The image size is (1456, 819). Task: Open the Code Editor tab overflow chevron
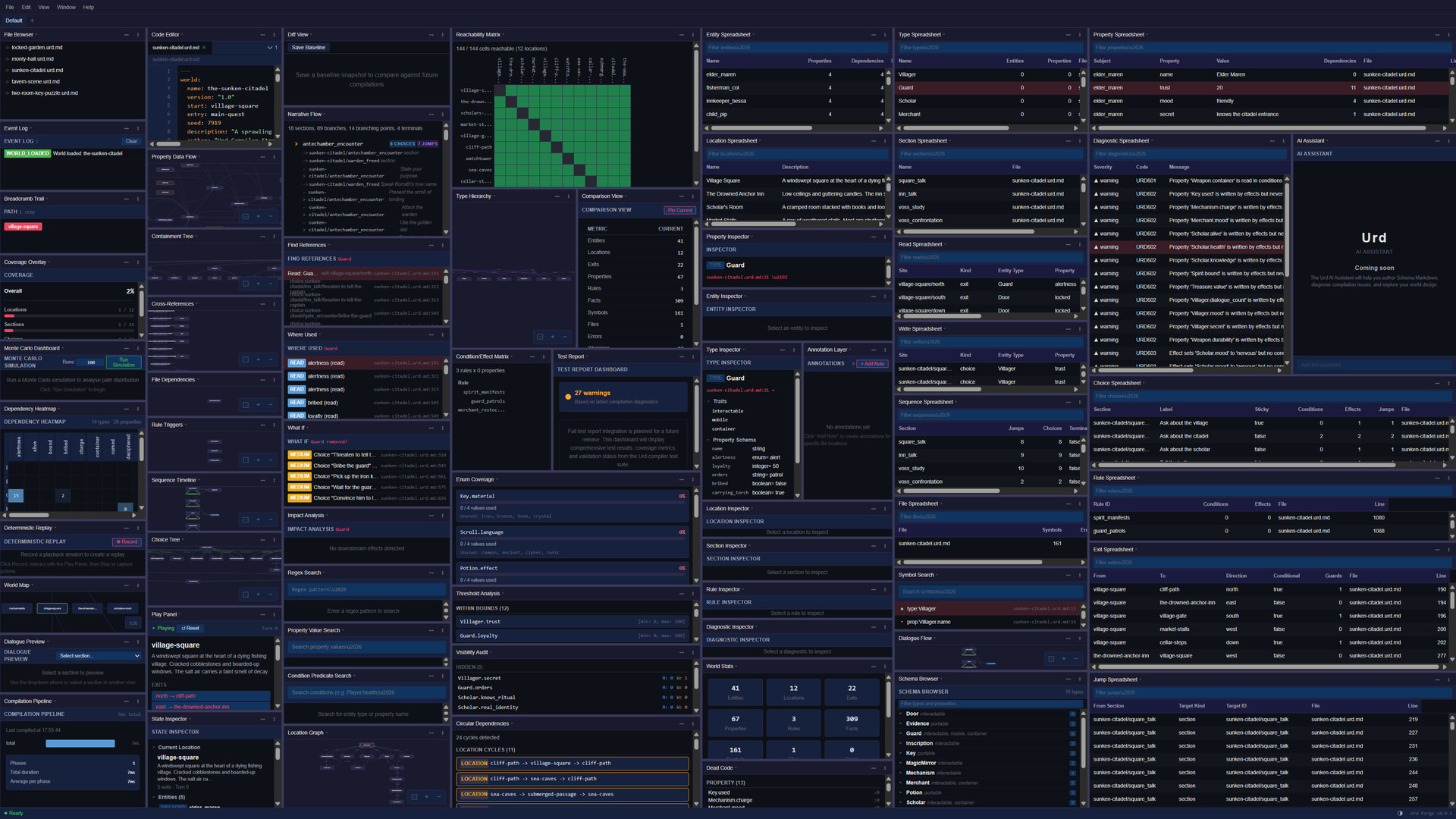tap(269, 48)
